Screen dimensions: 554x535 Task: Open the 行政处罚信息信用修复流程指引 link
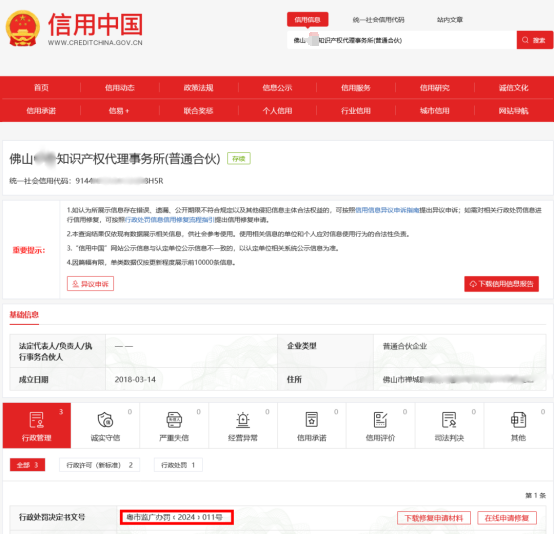click(170, 220)
